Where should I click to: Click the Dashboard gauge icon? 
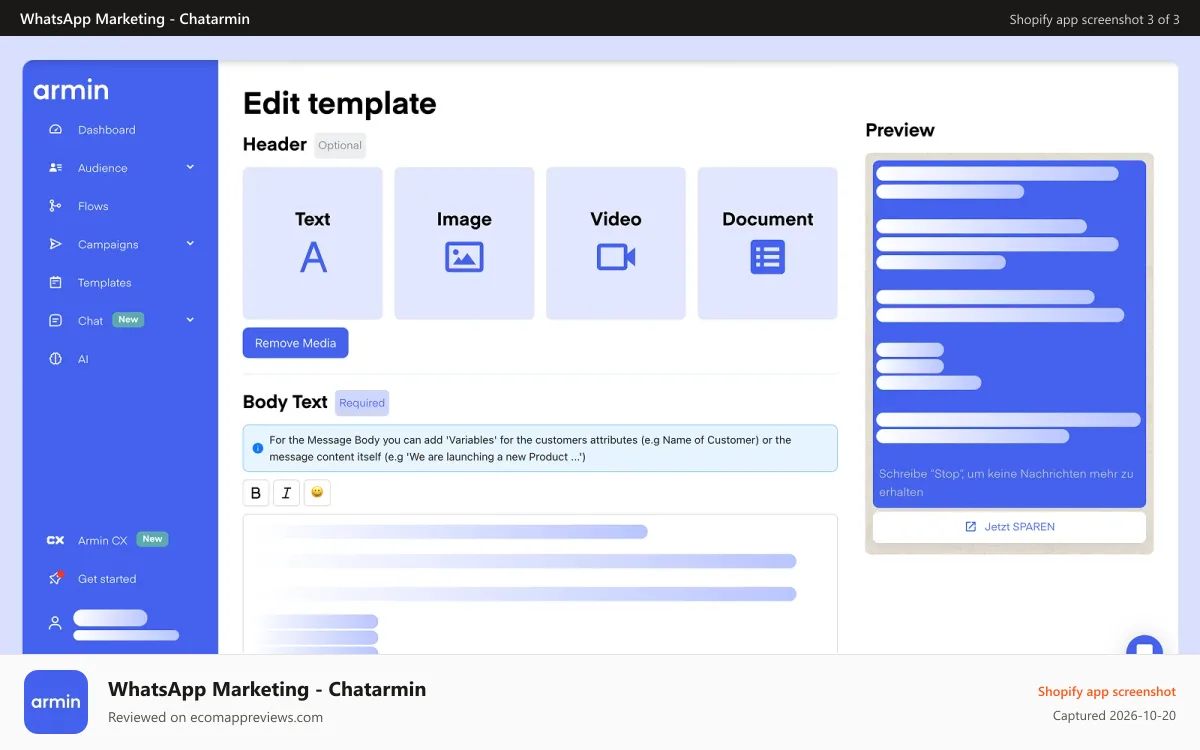56,130
